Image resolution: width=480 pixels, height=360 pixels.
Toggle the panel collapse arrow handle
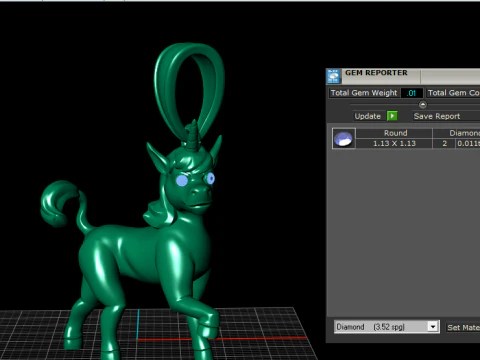pos(423,105)
